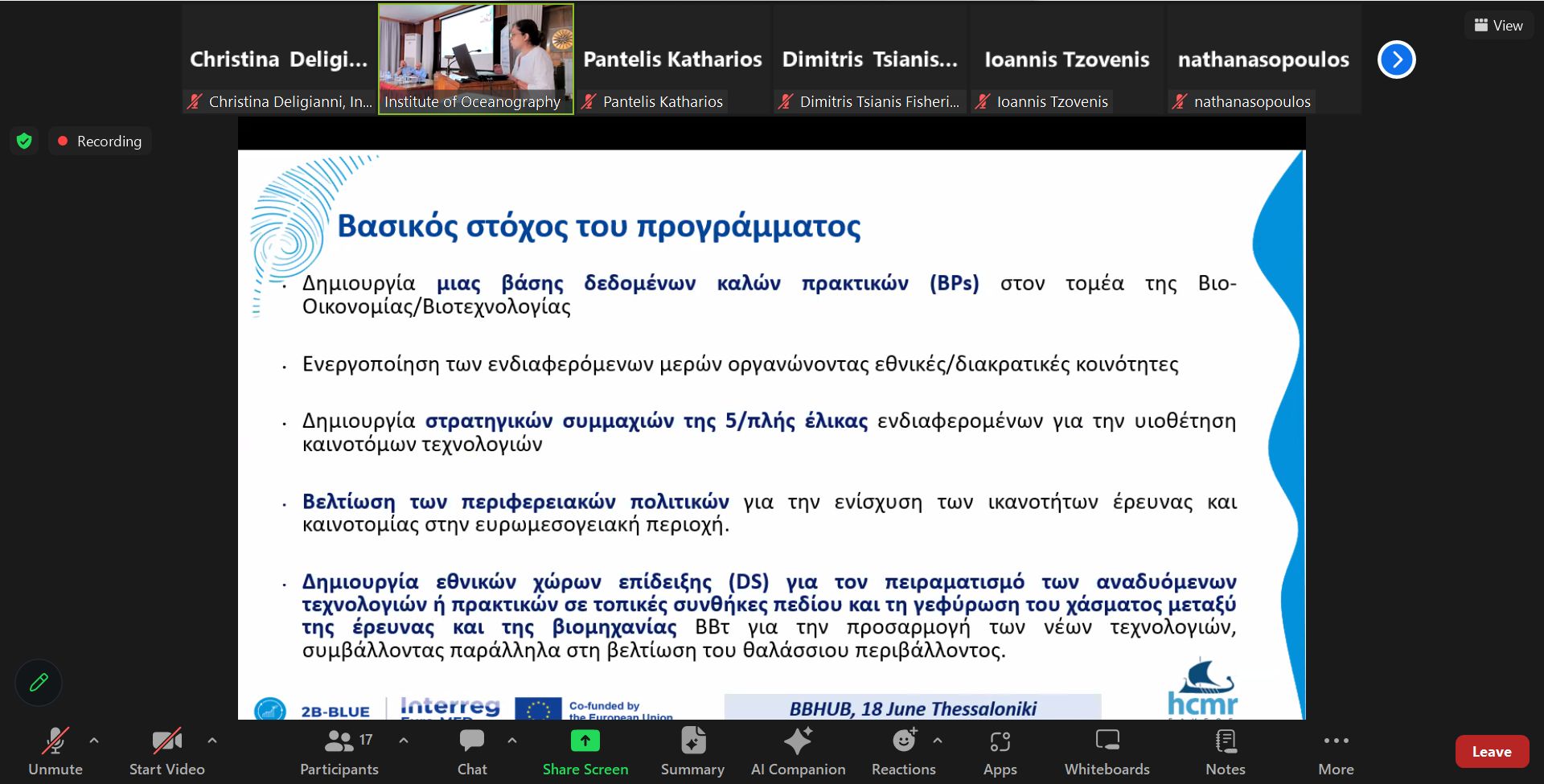Open the Participants panel

point(339,751)
